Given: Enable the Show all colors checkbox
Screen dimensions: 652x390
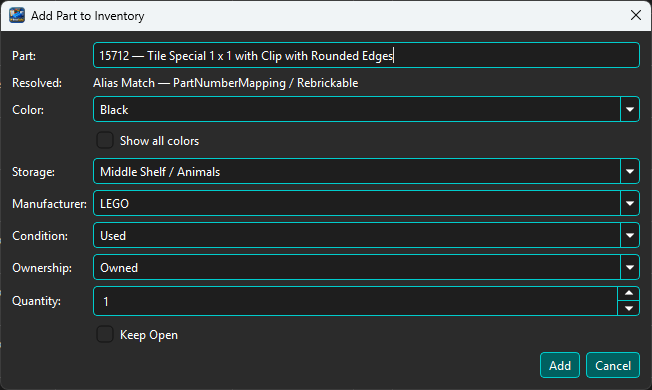Looking at the screenshot, I should click(x=105, y=141).
